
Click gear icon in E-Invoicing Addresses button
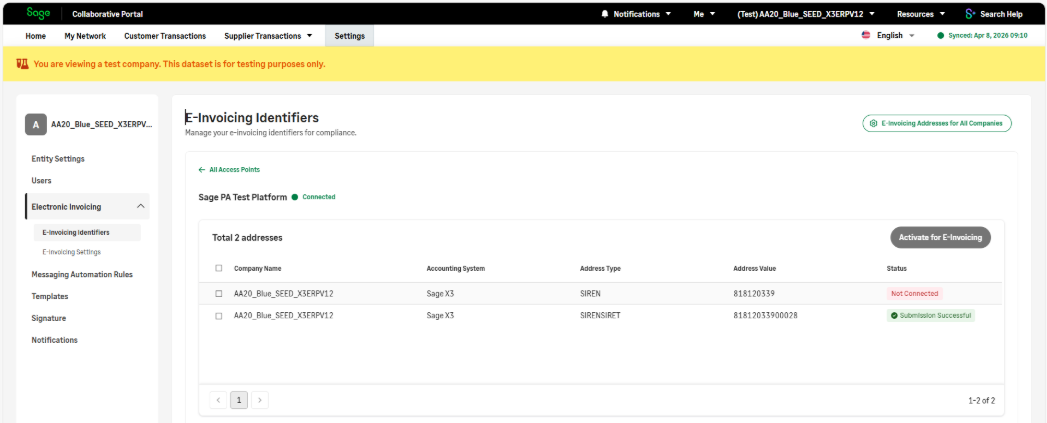pos(873,124)
